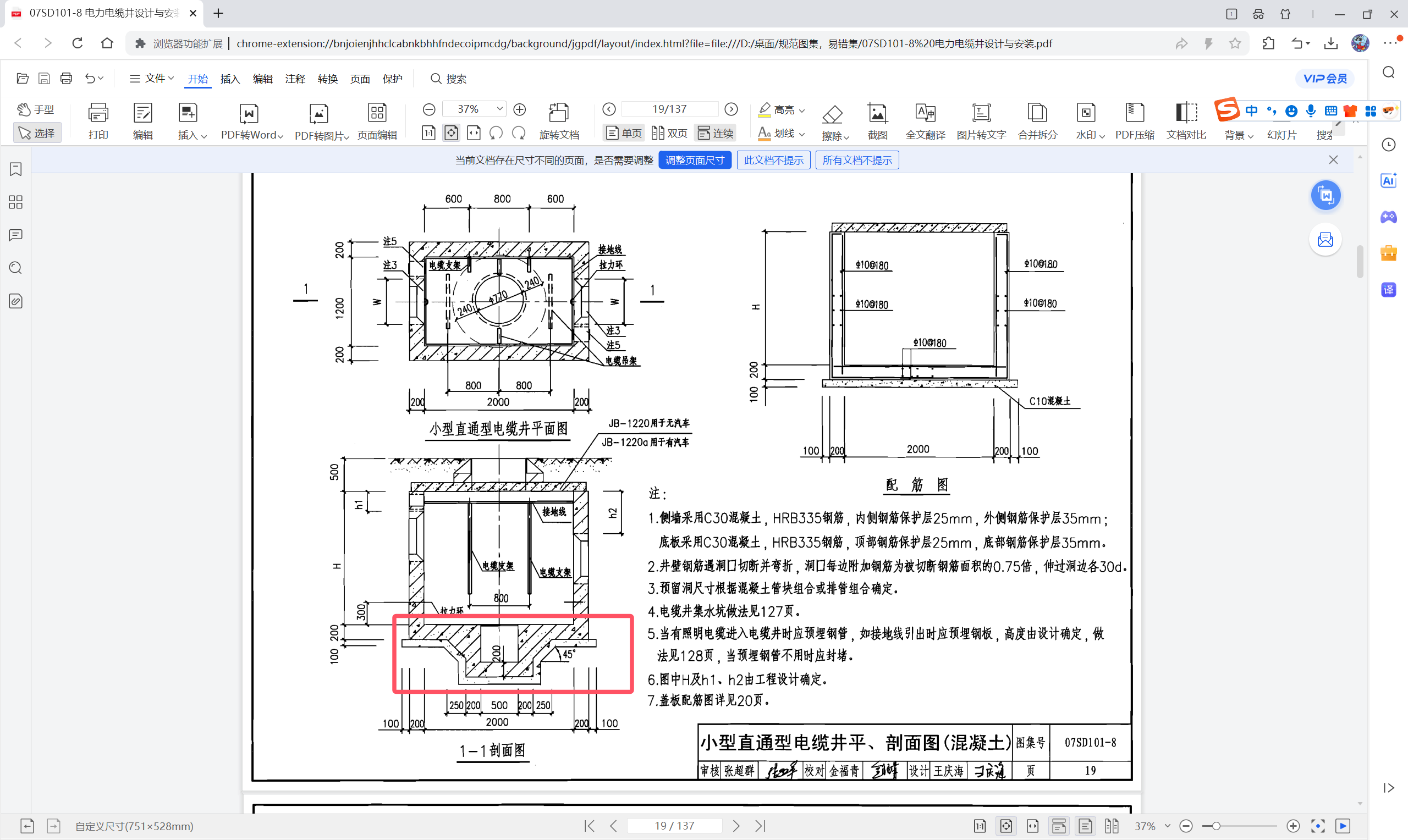This screenshot has height=840, width=1408.
Task: Click the 调整页面尺寸 button
Action: 695,160
